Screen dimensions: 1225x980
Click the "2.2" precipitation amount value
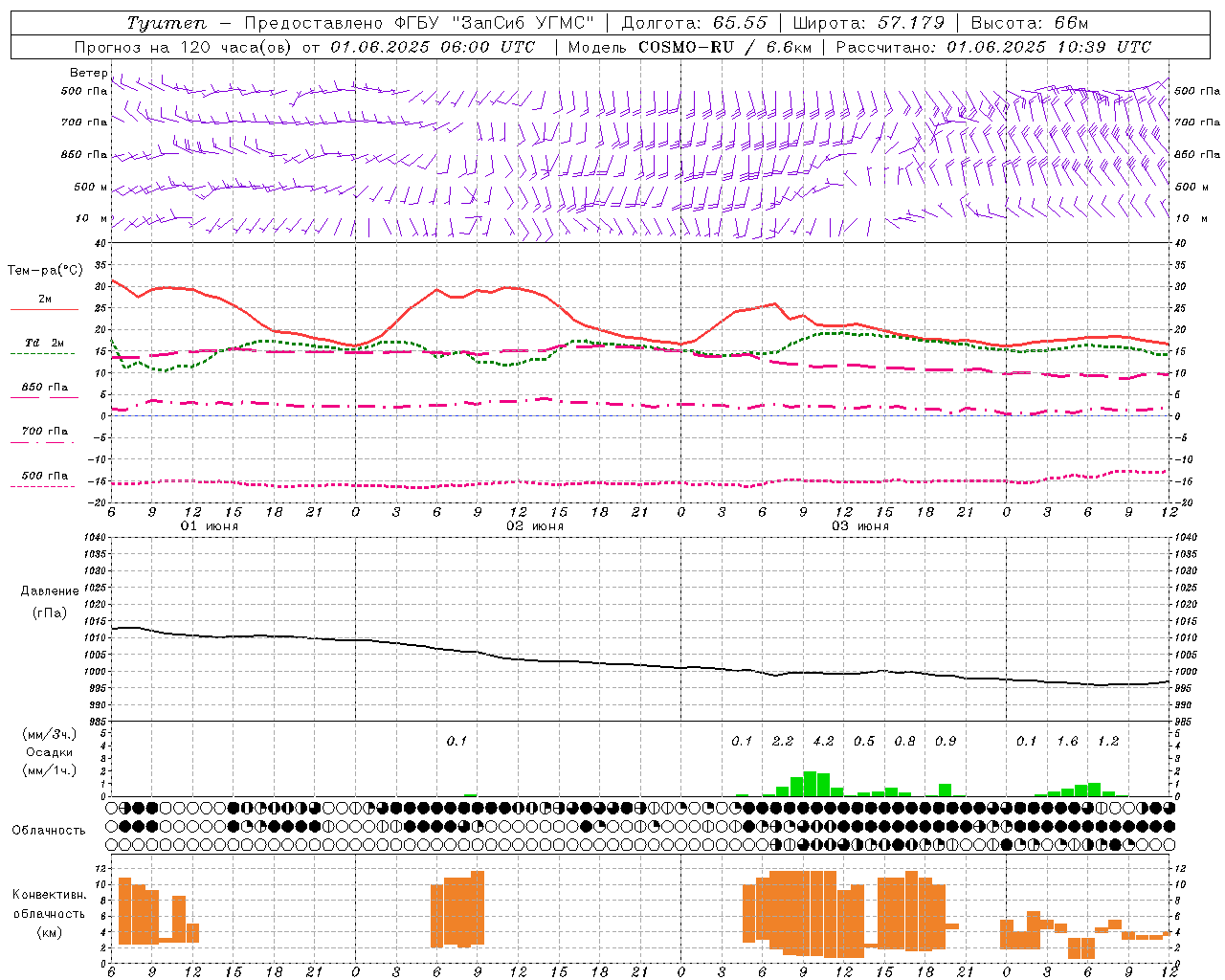click(x=783, y=741)
